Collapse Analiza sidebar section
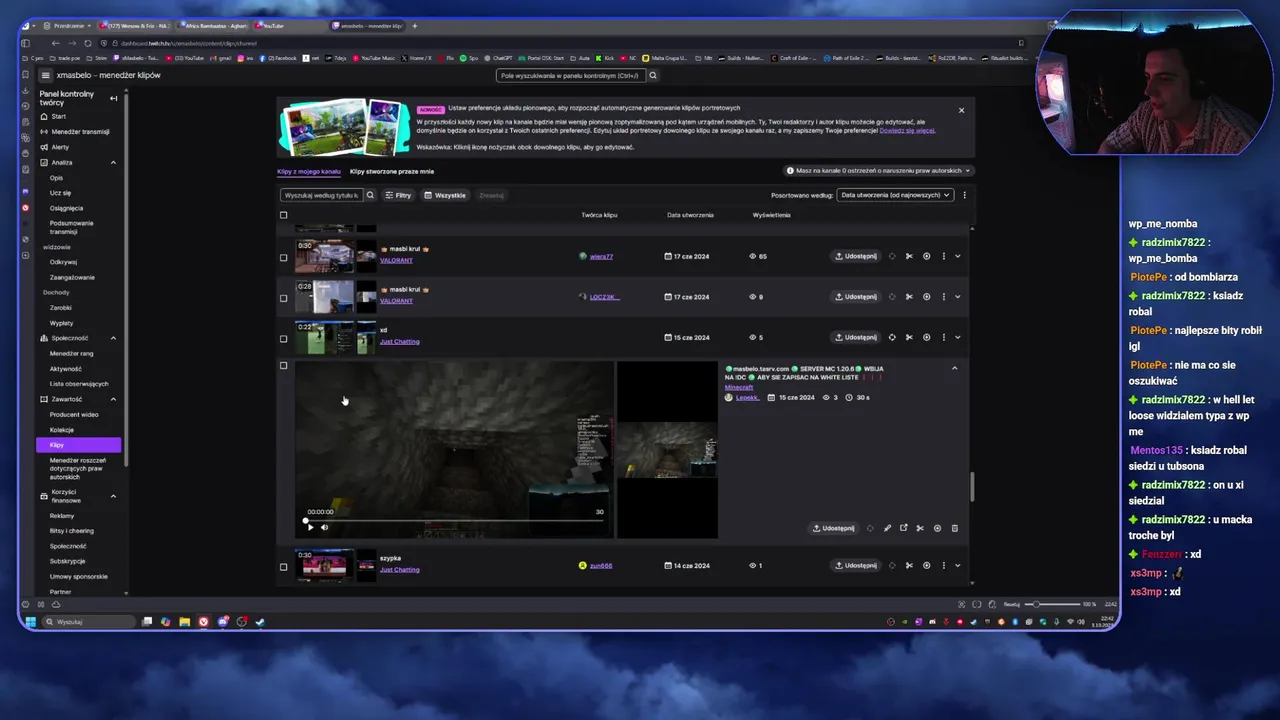The height and width of the screenshot is (720, 1280). (x=113, y=162)
